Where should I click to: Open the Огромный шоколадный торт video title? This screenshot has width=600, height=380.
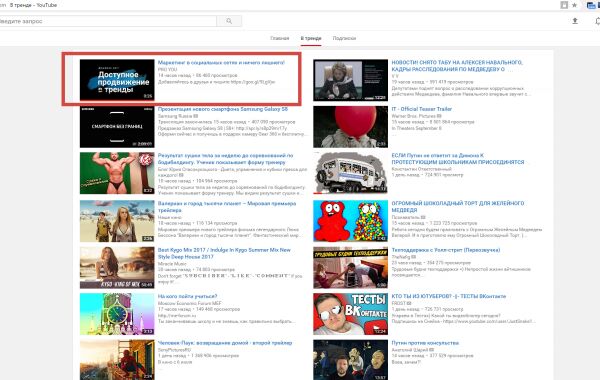pyautogui.click(x=458, y=207)
